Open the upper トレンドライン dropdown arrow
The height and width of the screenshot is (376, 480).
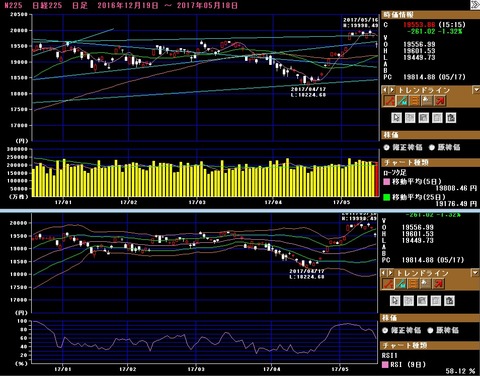point(476,90)
